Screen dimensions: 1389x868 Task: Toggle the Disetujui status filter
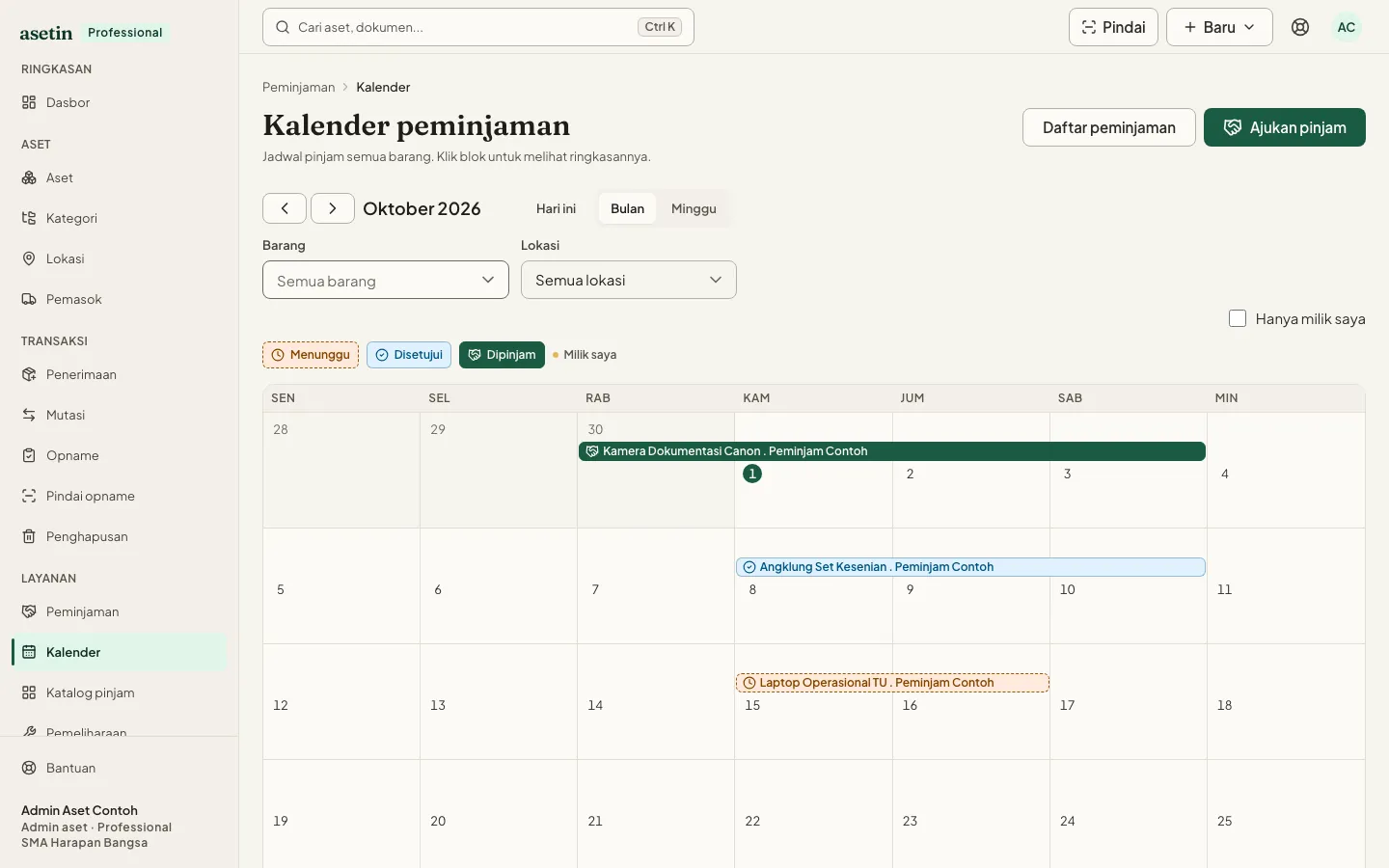coord(409,355)
